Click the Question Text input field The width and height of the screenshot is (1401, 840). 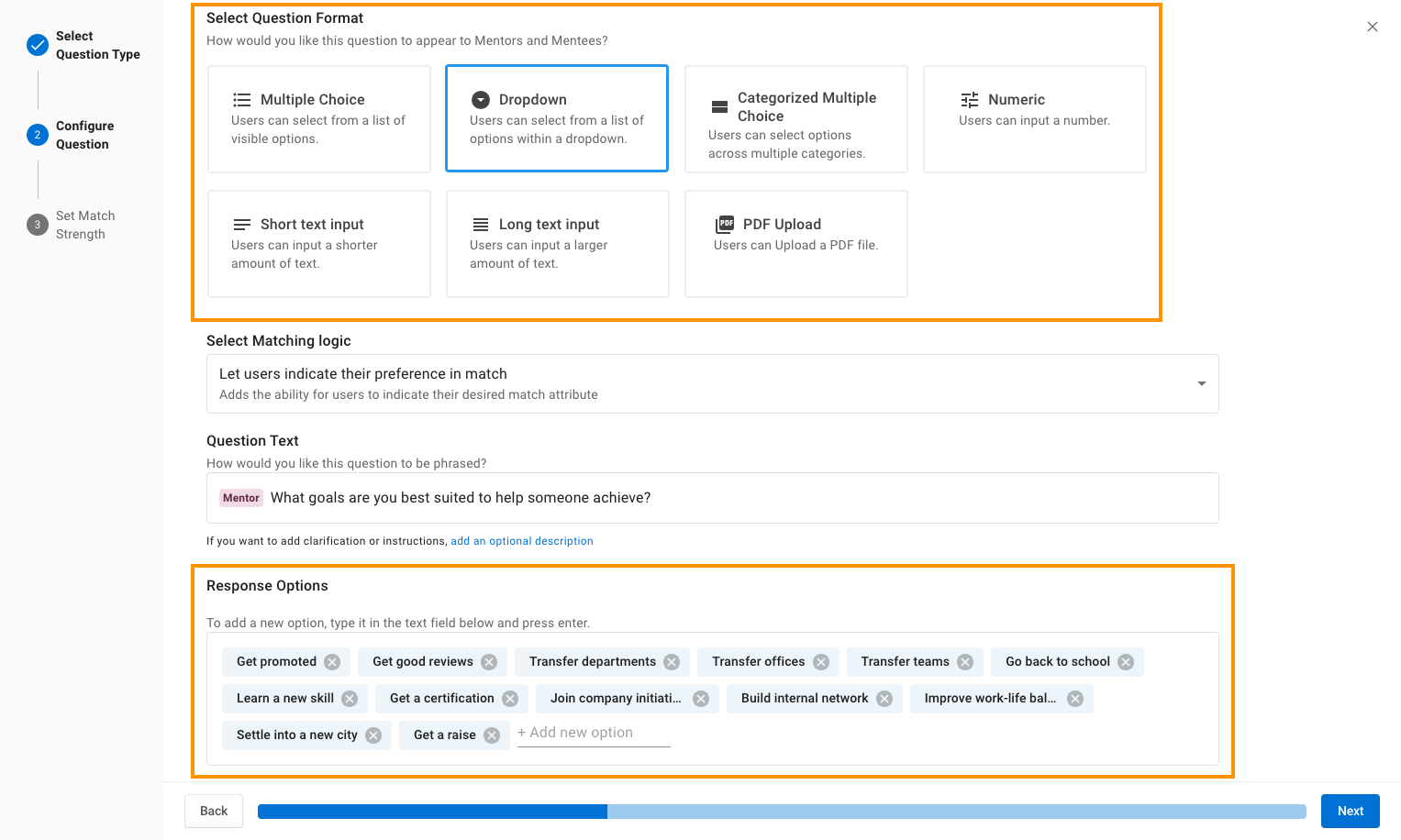[x=713, y=498]
